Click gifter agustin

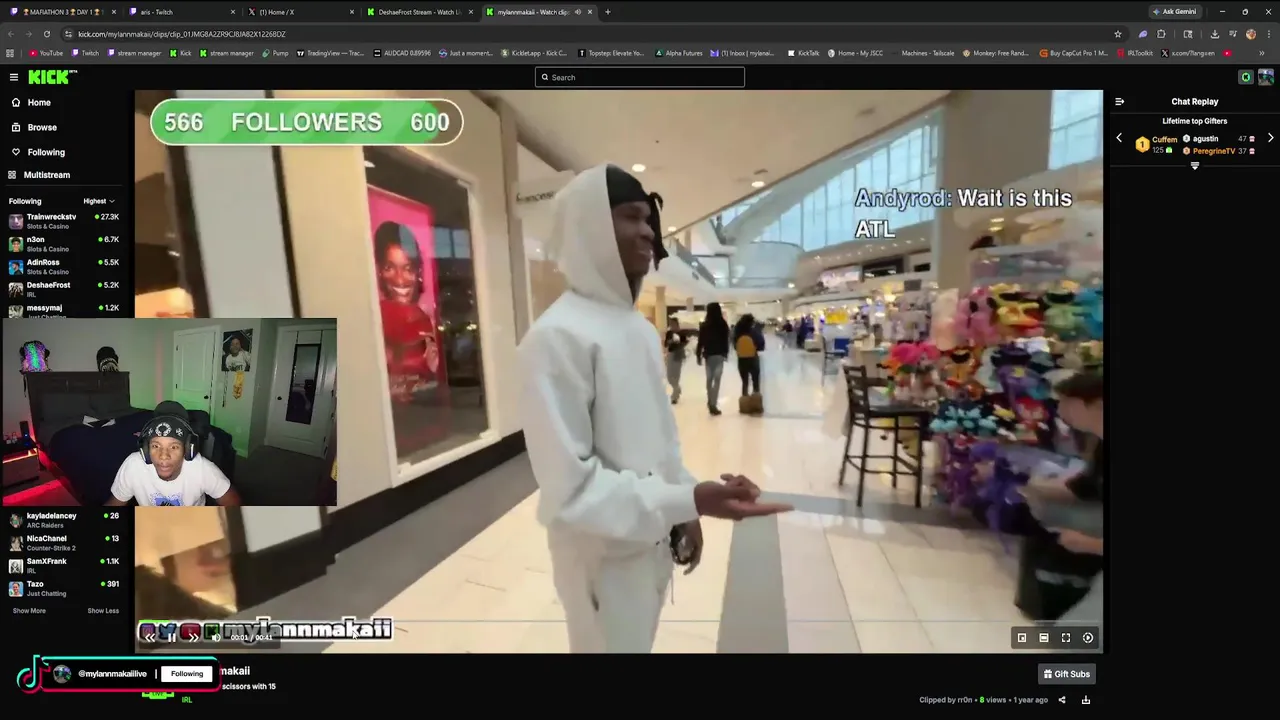point(1205,139)
